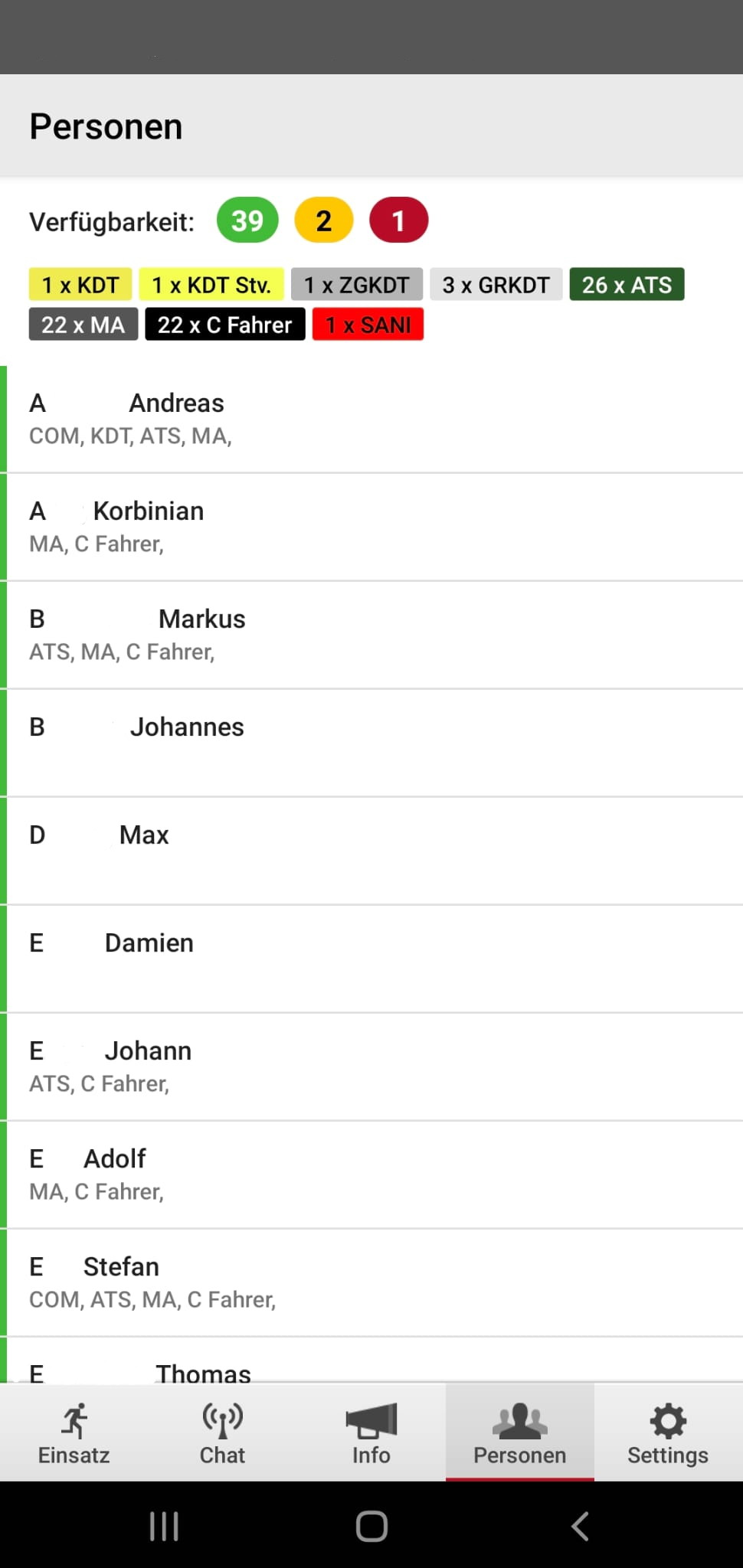
Task: Toggle the 26 x ATS filter tag
Action: click(627, 285)
